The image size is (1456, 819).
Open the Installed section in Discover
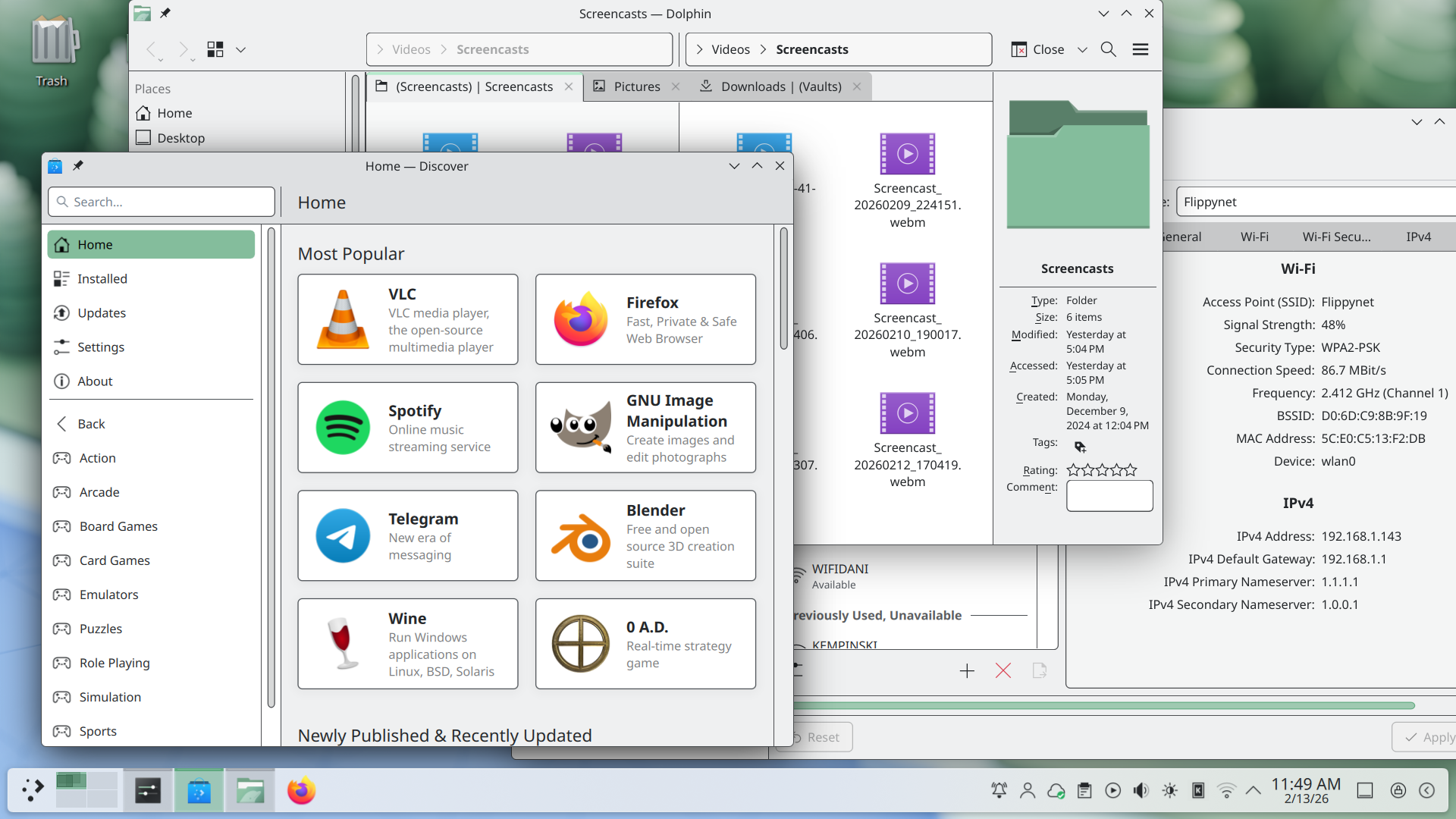[x=102, y=278]
